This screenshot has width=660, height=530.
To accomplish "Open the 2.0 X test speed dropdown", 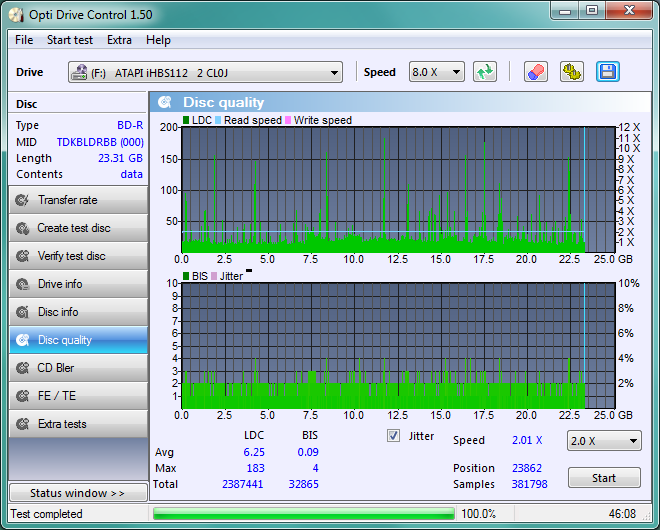I will pyautogui.click(x=604, y=441).
